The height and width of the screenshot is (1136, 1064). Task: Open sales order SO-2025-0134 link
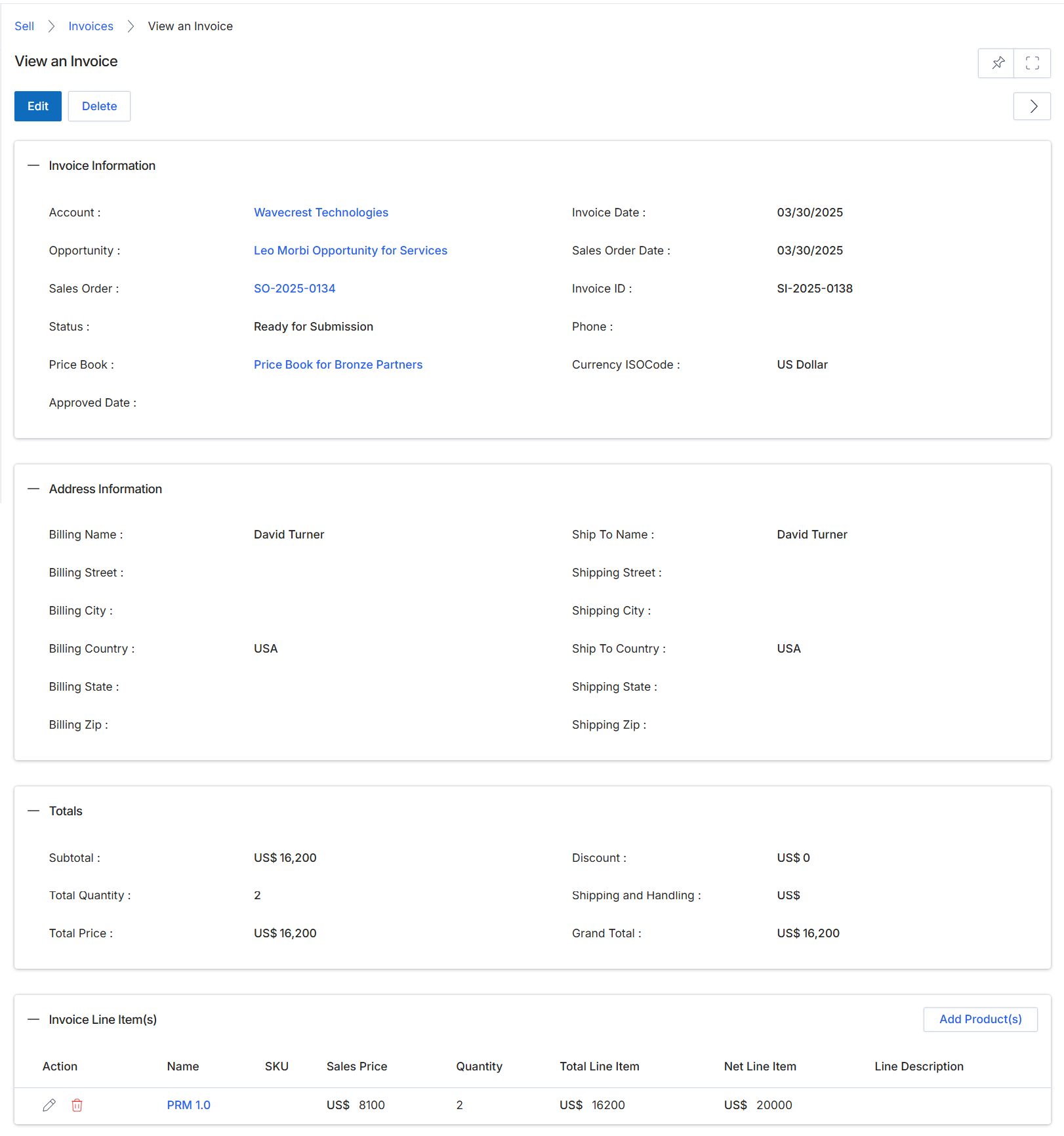[295, 289]
